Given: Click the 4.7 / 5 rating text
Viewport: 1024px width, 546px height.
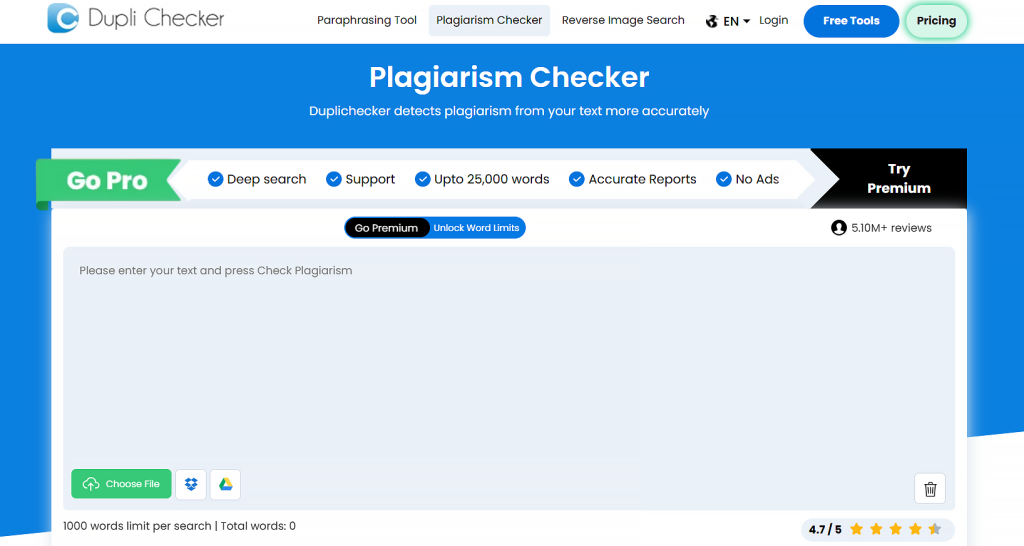Looking at the screenshot, I should 825,529.
